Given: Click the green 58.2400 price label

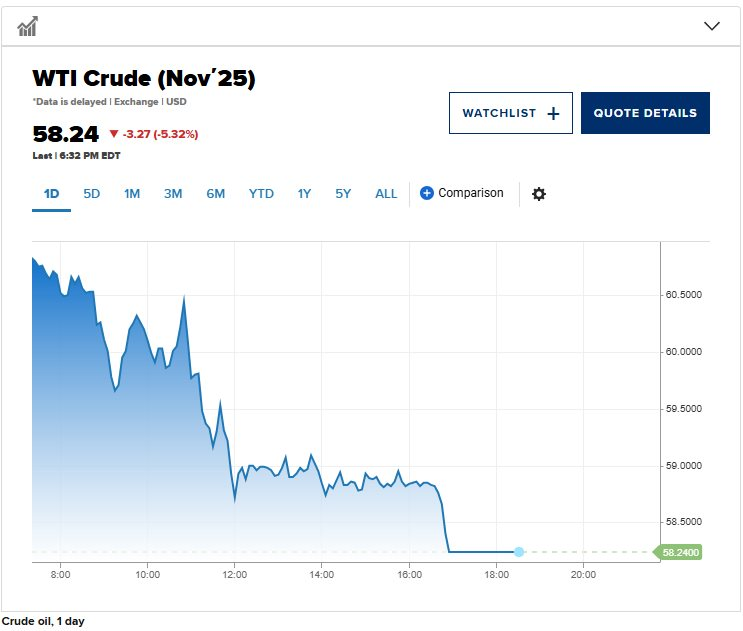Looking at the screenshot, I should (x=678, y=552).
